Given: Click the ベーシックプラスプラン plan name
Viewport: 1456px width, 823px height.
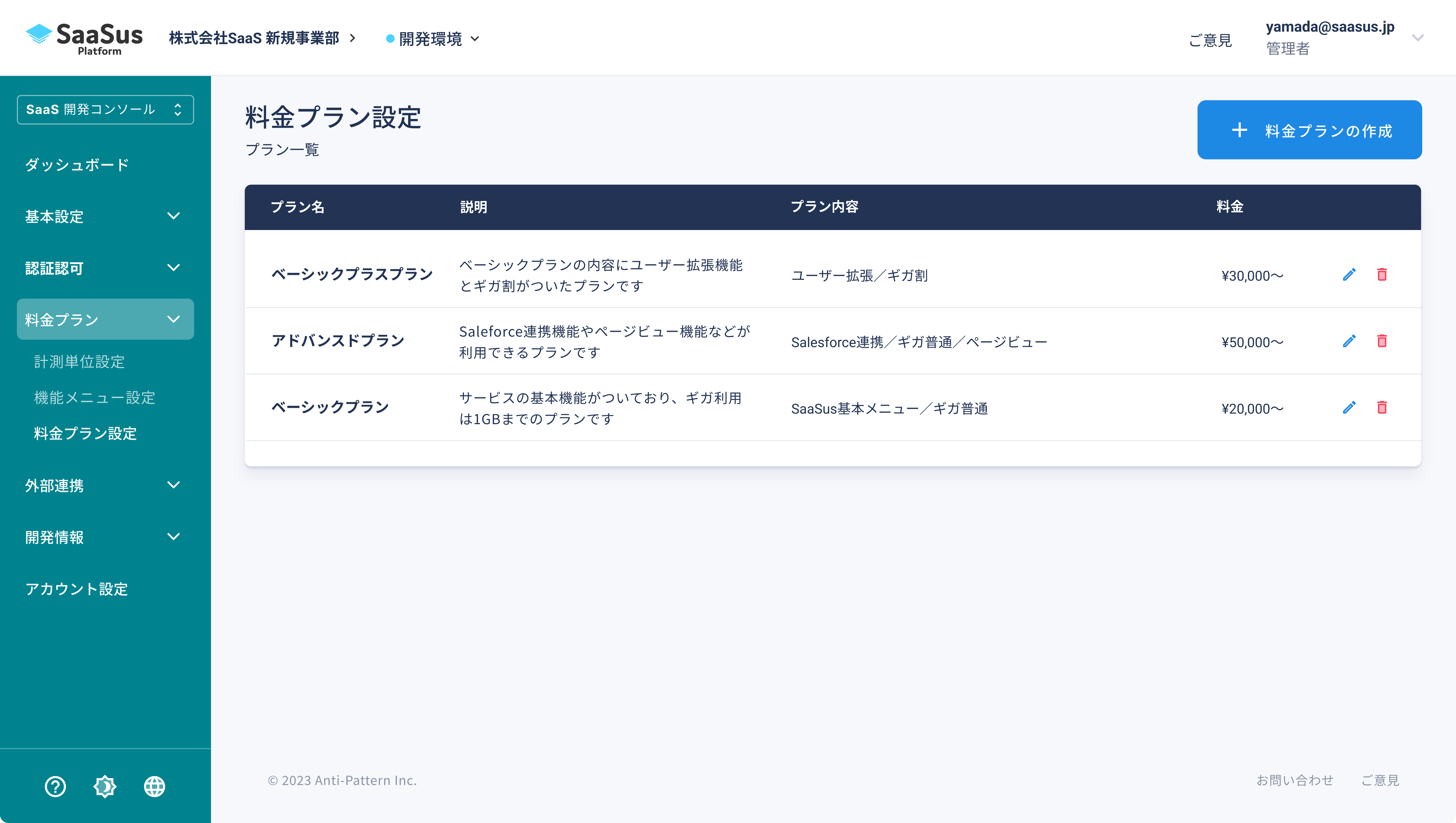Looking at the screenshot, I should coord(352,274).
